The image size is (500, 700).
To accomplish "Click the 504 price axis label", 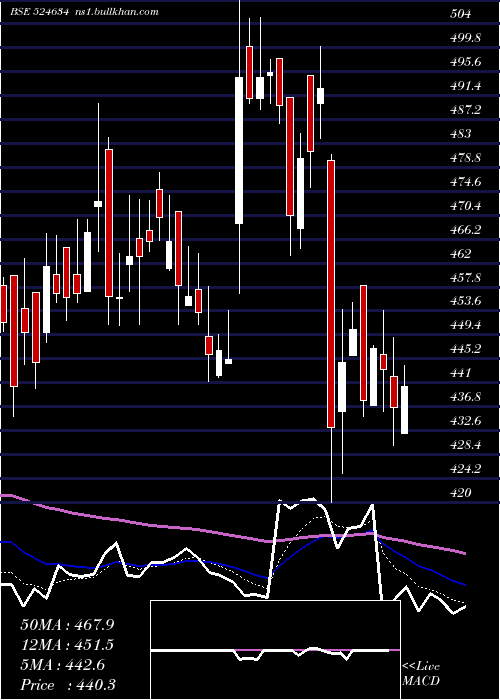I will tap(460, 14).
